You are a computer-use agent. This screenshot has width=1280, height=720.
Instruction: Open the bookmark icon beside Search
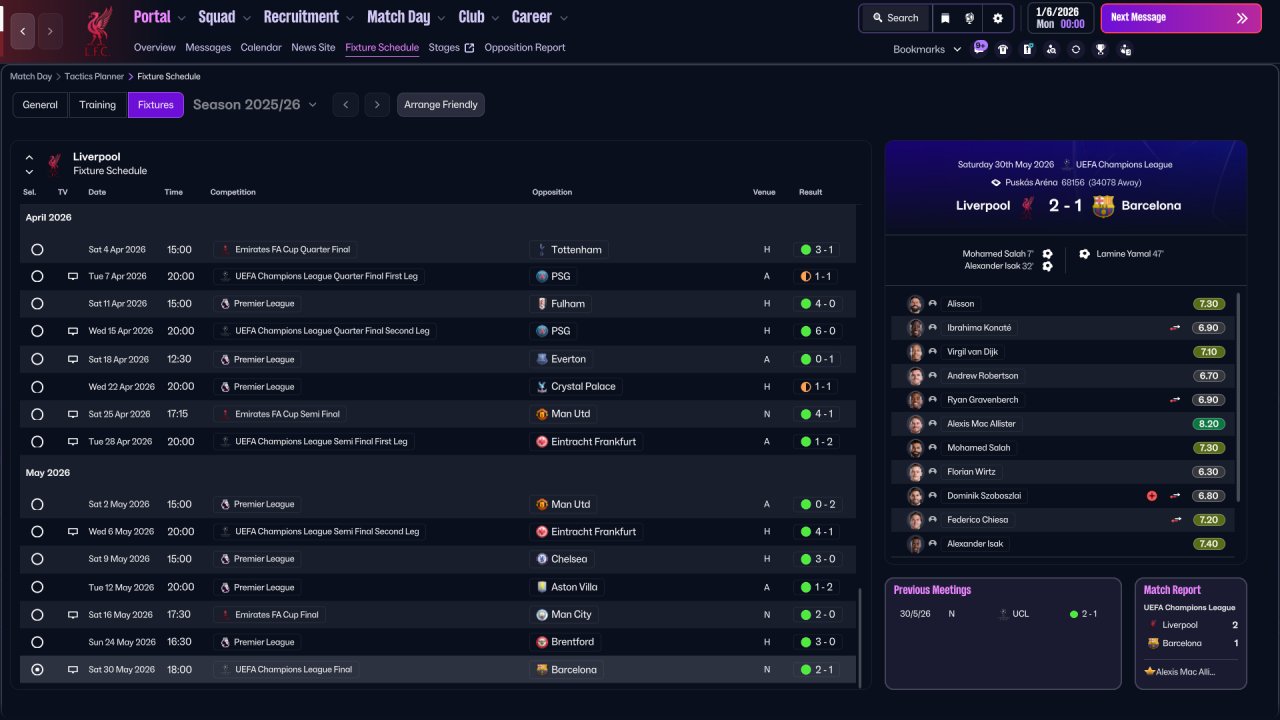pyautogui.click(x=945, y=18)
